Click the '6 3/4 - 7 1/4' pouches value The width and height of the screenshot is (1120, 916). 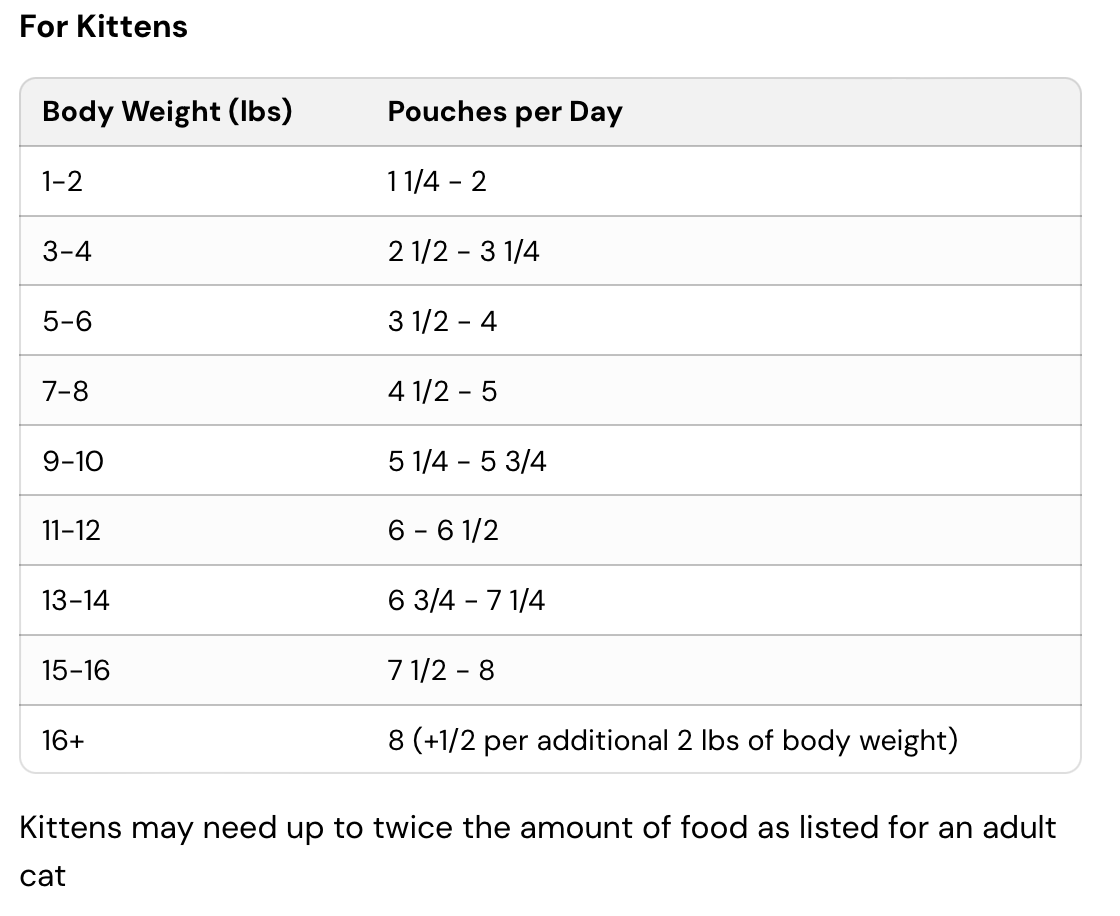coord(466,600)
